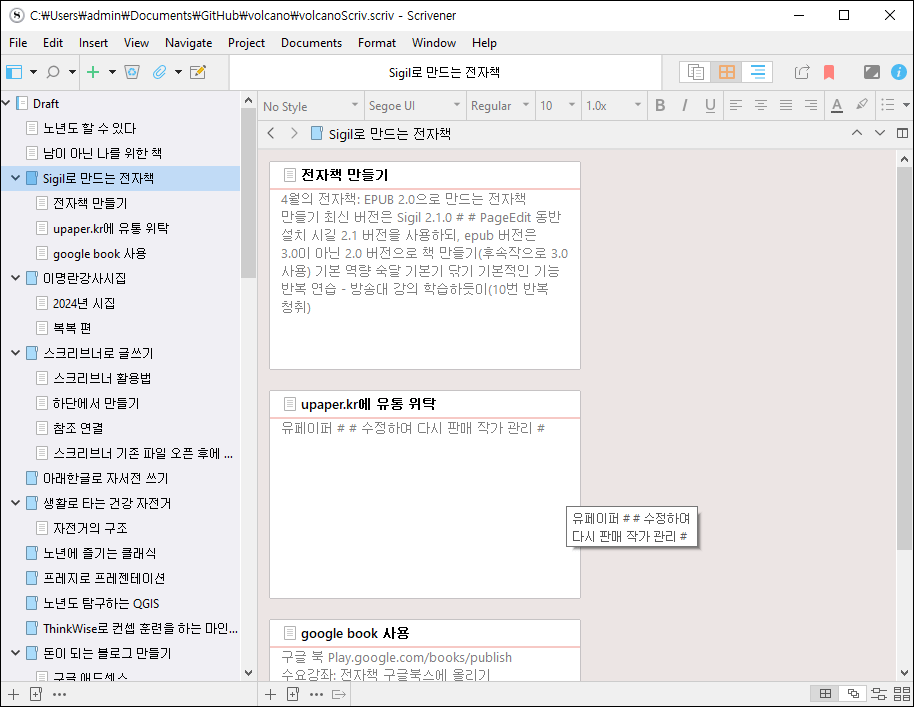
Task: Open the Segoe UI font dropdown
Action: 414,106
